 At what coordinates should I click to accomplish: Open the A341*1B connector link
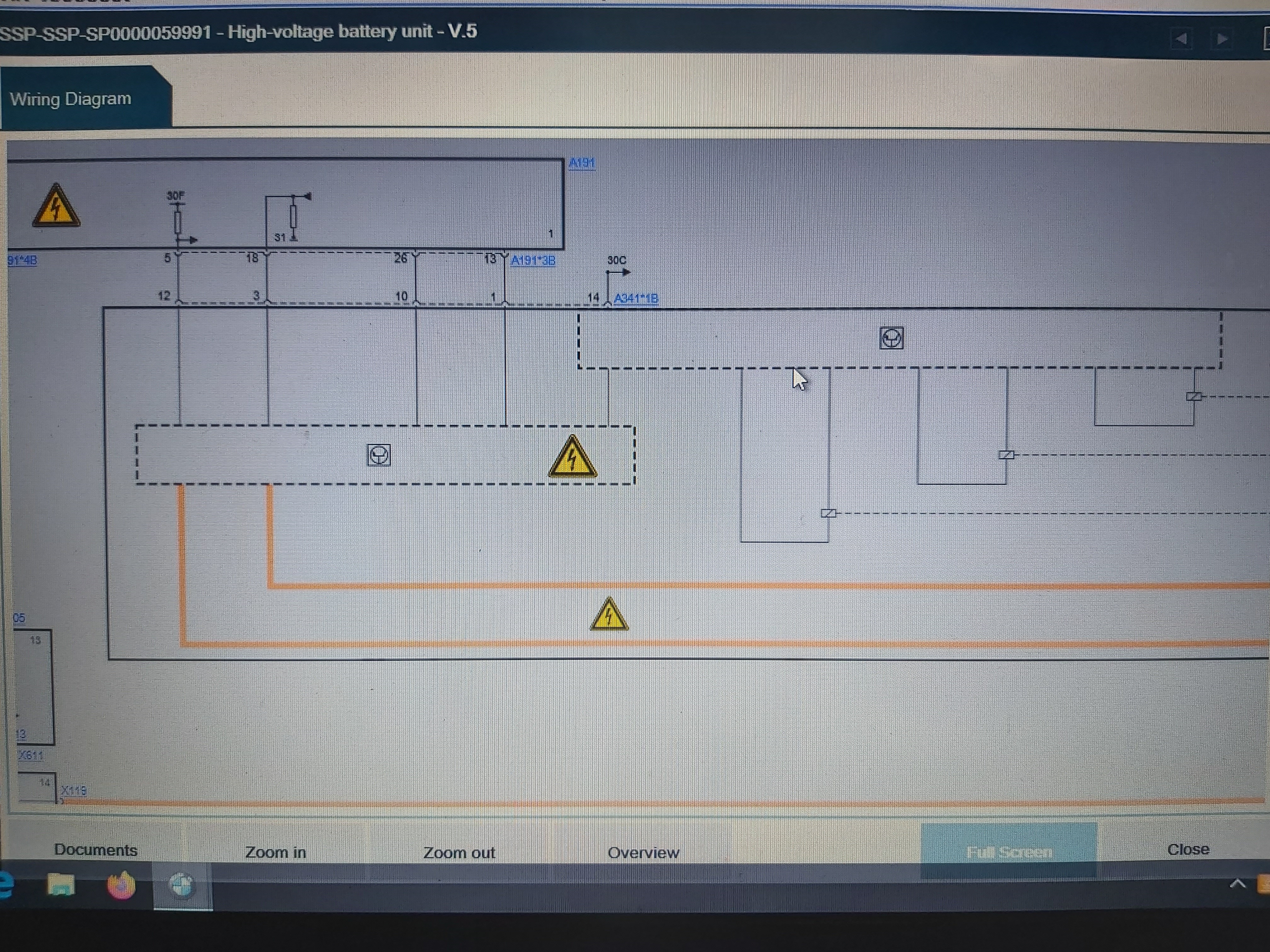636,298
